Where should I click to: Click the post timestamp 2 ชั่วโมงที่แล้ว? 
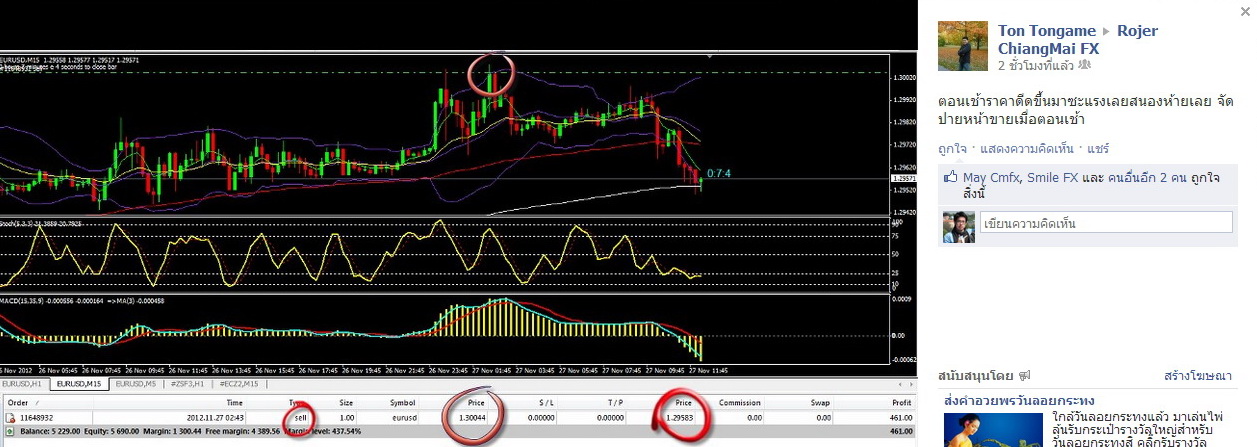1036,65
